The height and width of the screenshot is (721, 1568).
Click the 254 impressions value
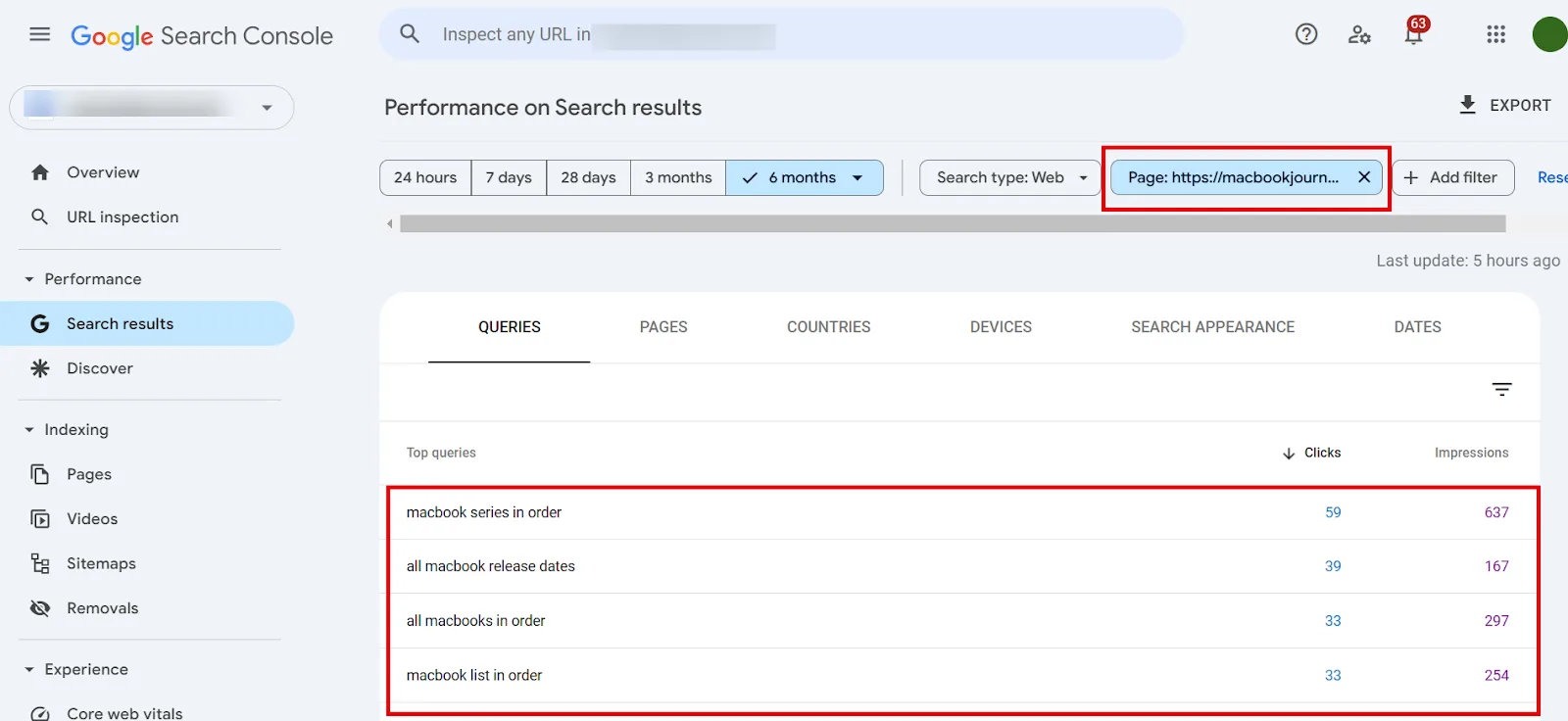[x=1496, y=675]
